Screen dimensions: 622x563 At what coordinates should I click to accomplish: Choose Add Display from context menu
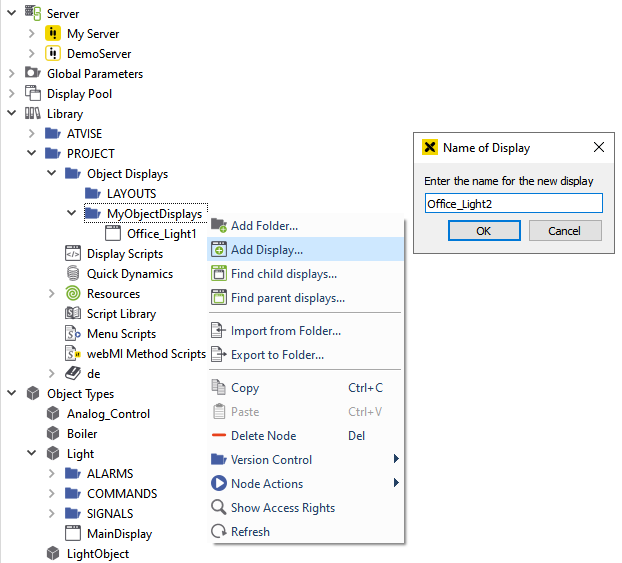pyautogui.click(x=266, y=250)
